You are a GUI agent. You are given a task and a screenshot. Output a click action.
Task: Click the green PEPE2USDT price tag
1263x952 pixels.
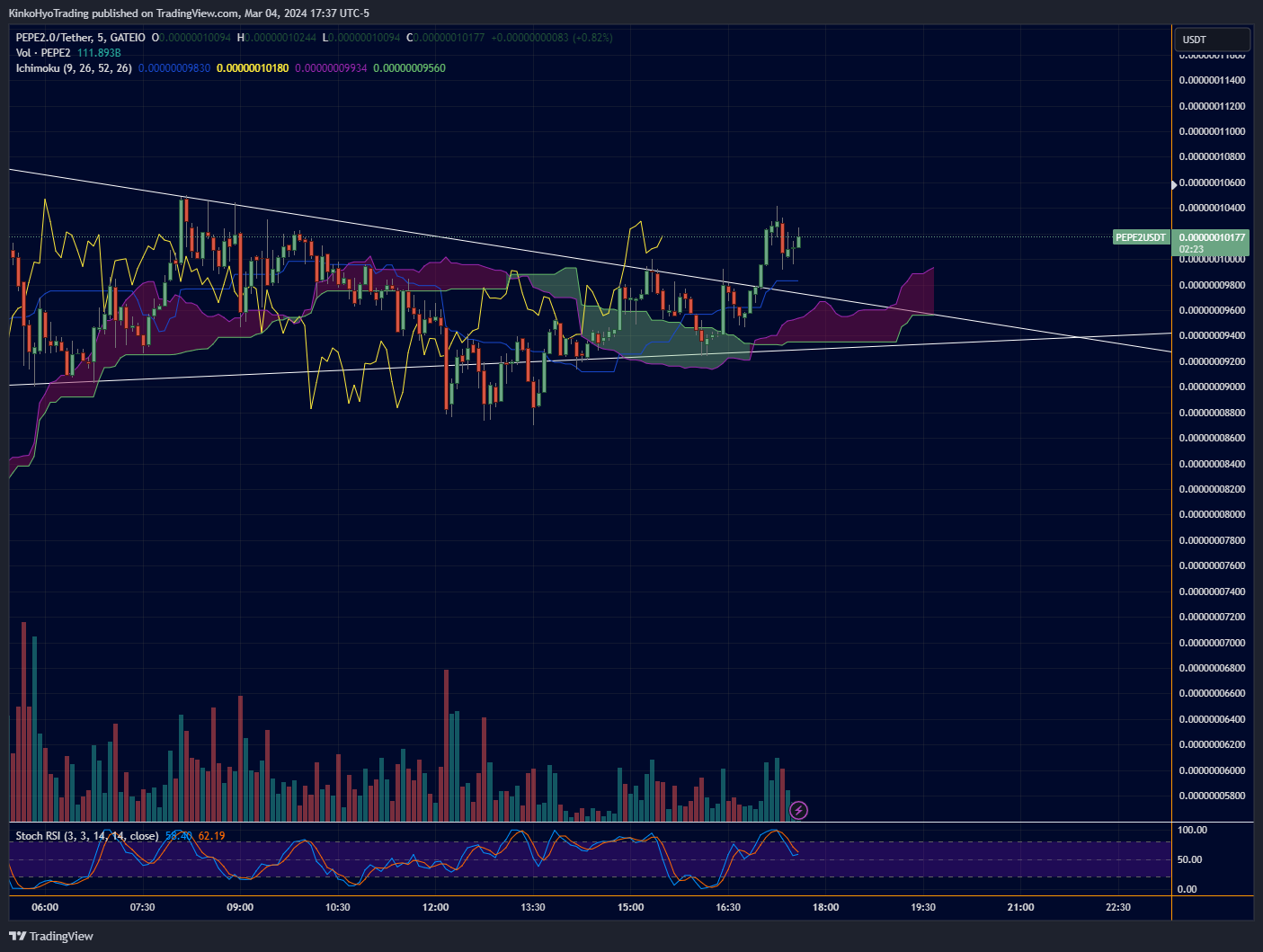(1141, 237)
